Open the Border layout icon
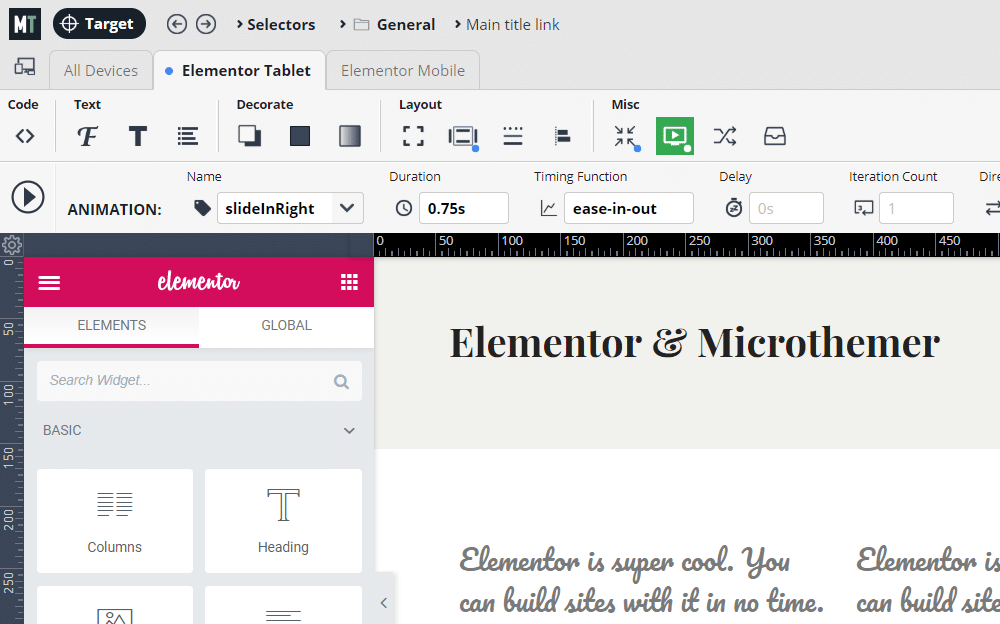Viewport: 1000px width, 624px height. 513,136
